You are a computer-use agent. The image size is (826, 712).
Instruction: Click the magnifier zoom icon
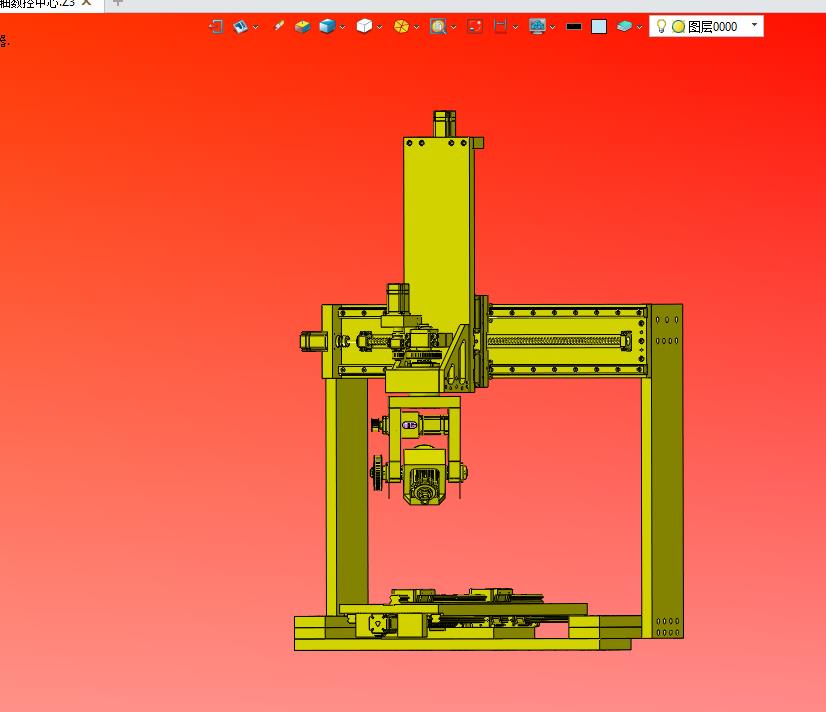[x=438, y=27]
